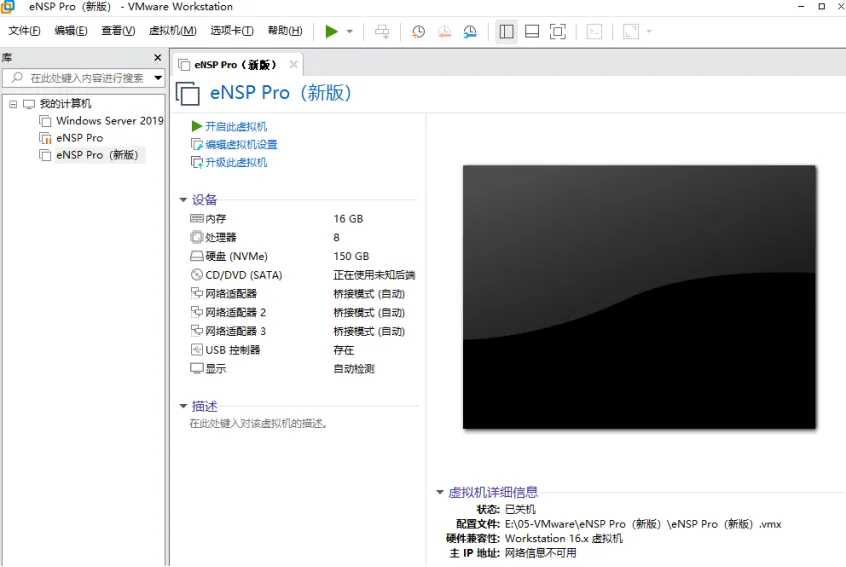Close the eNSP Pro（新版）tab

point(294,65)
